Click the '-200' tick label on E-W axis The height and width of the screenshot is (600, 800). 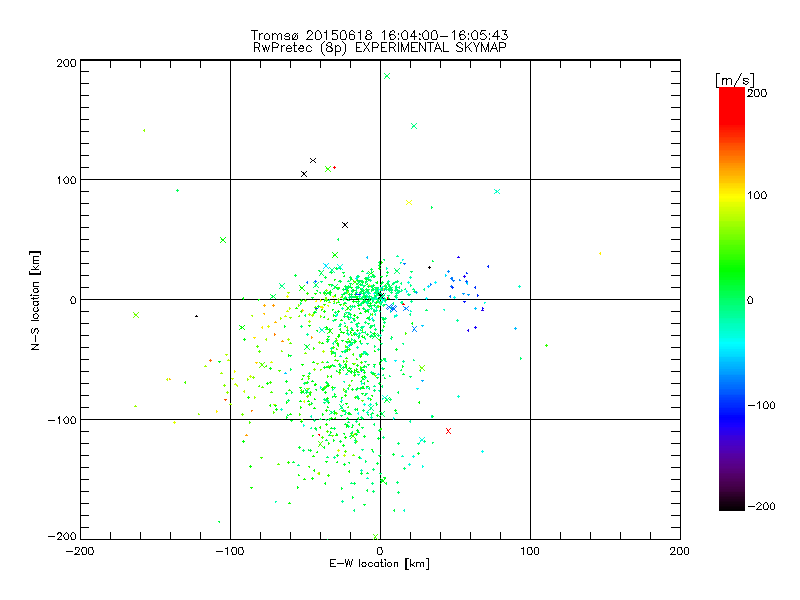[x=80, y=552]
